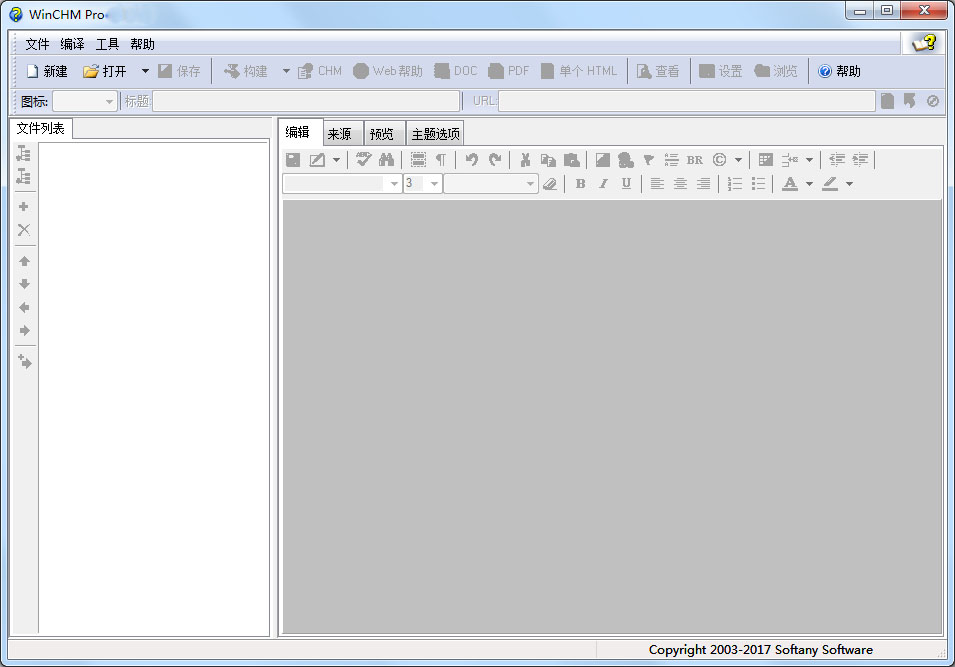
Task: Click the 查看 (View) toolbar button
Action: (658, 71)
